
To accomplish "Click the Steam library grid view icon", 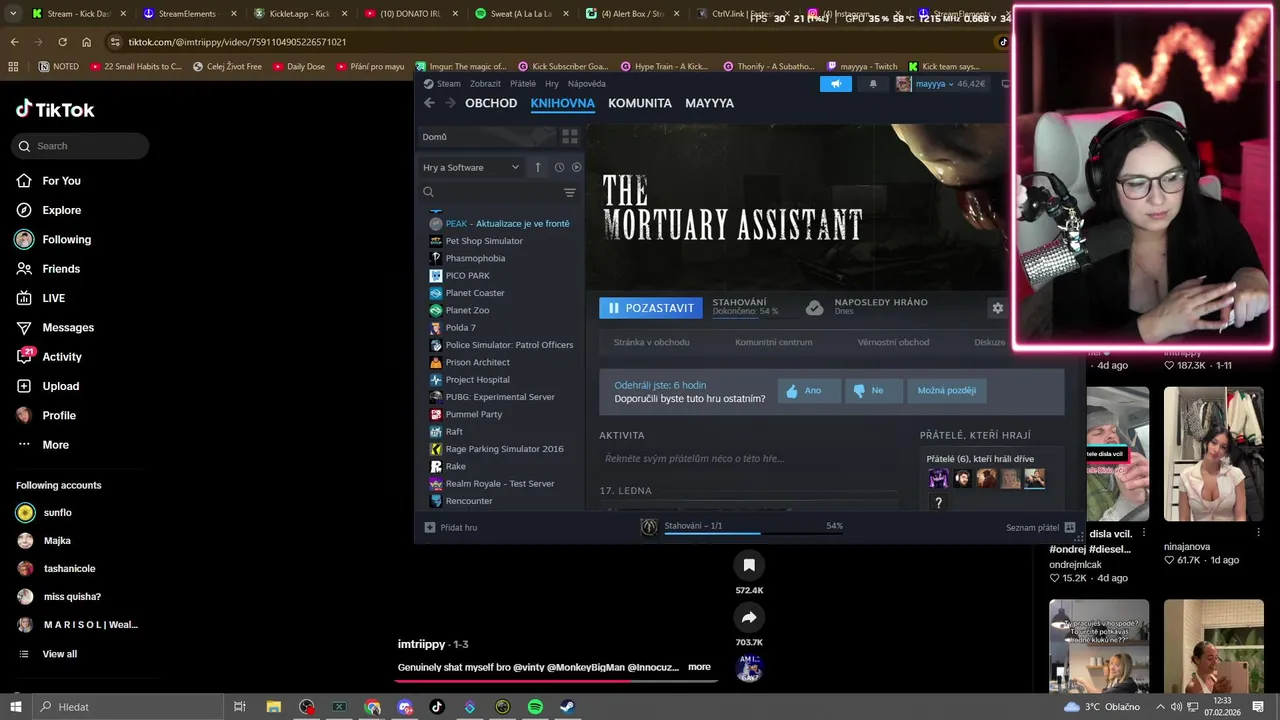I will coord(570,137).
